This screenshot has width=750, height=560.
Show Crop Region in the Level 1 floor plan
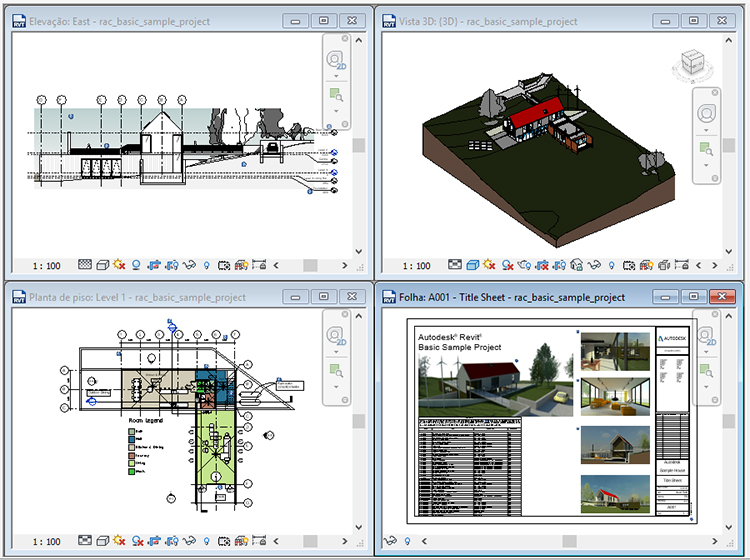click(x=172, y=541)
